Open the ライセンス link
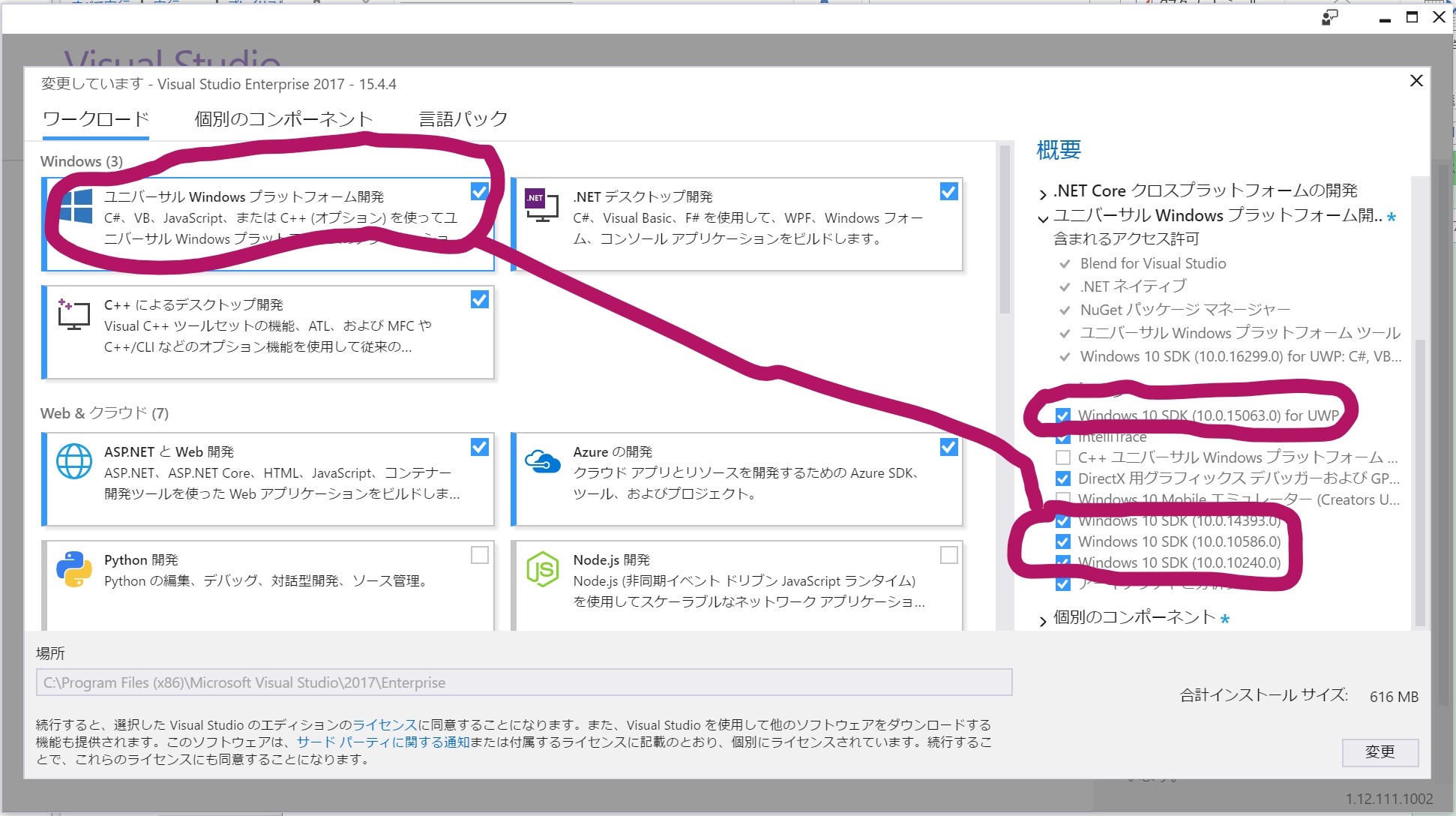 click(x=384, y=724)
